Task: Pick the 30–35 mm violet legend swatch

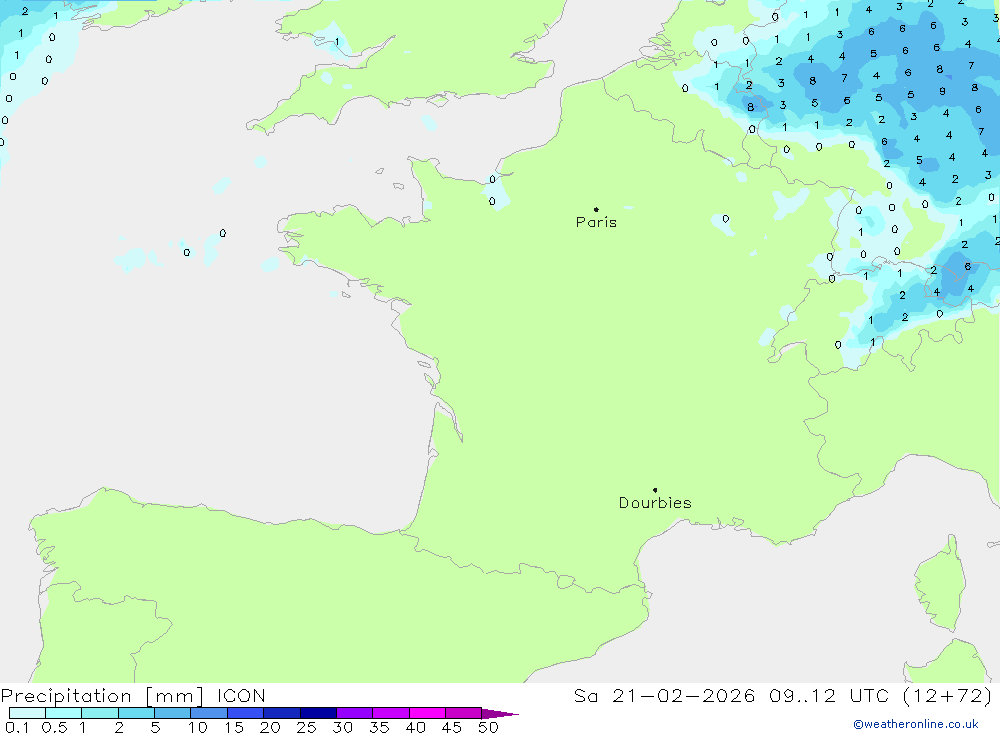Action: point(355,713)
